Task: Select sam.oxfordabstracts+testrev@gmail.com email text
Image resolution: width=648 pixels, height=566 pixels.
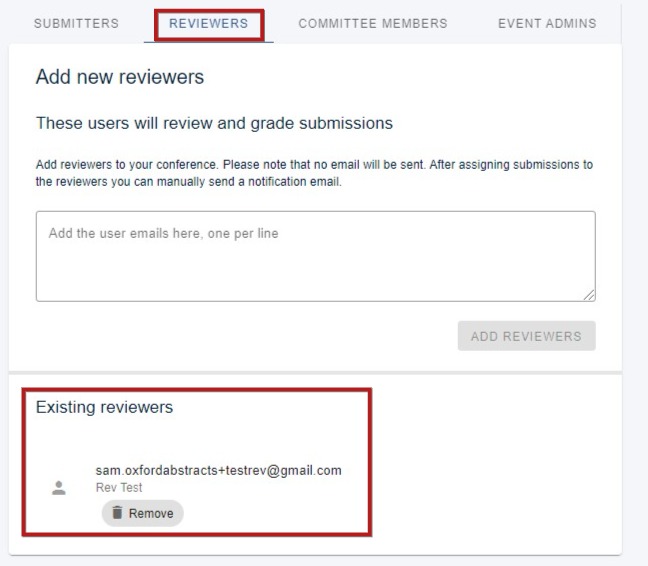Action: pos(219,471)
